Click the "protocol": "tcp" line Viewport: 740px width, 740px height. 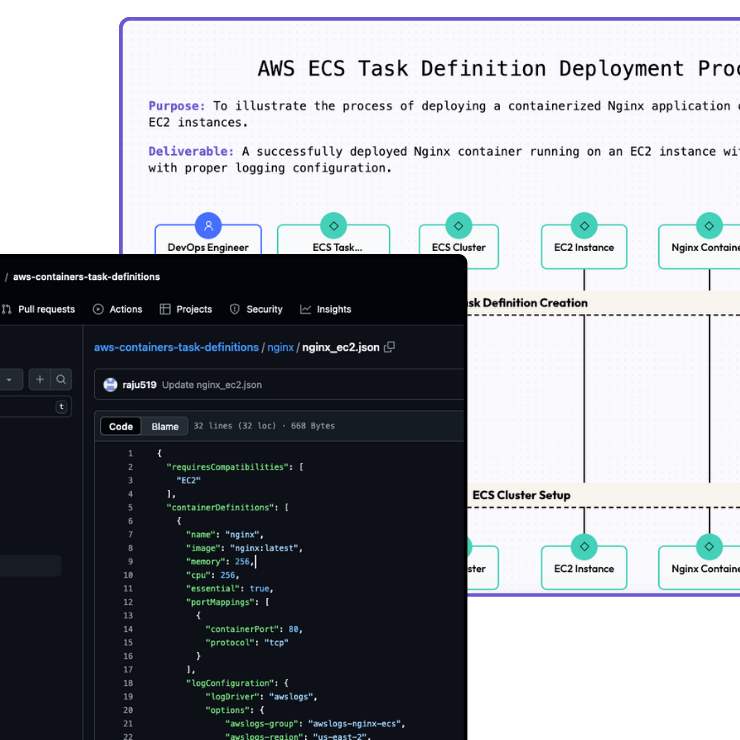[x=247, y=642]
